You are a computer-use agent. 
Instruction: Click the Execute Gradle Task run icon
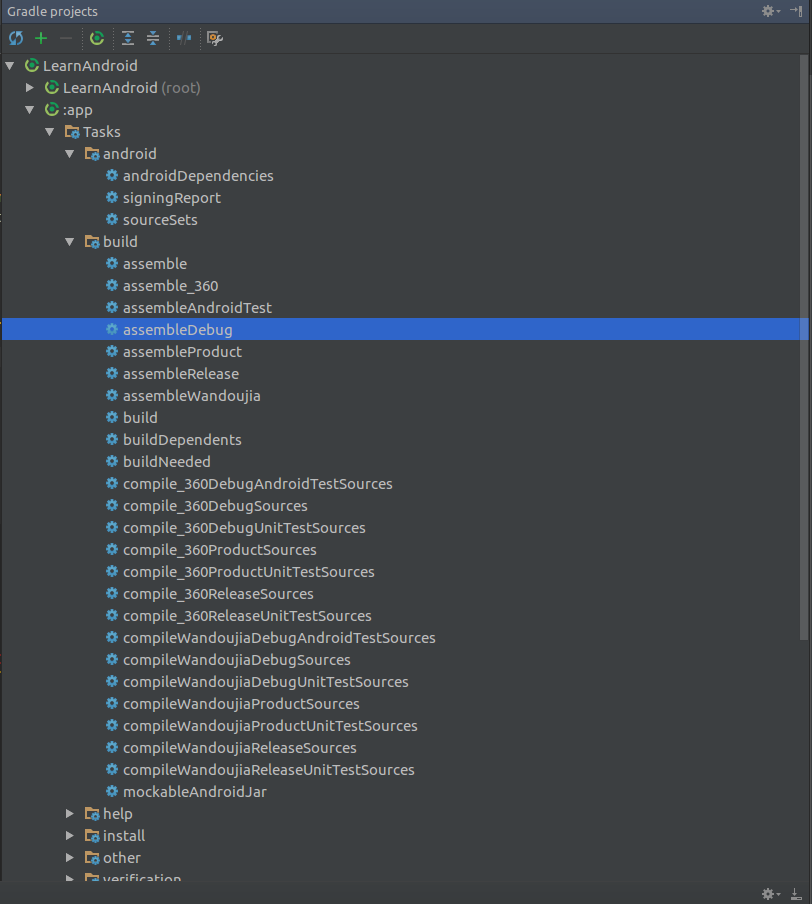click(x=97, y=38)
